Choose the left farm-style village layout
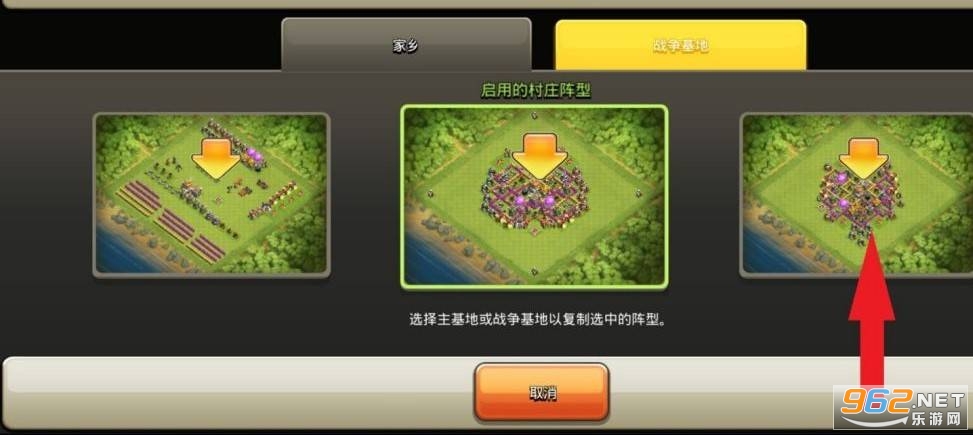 coord(211,194)
